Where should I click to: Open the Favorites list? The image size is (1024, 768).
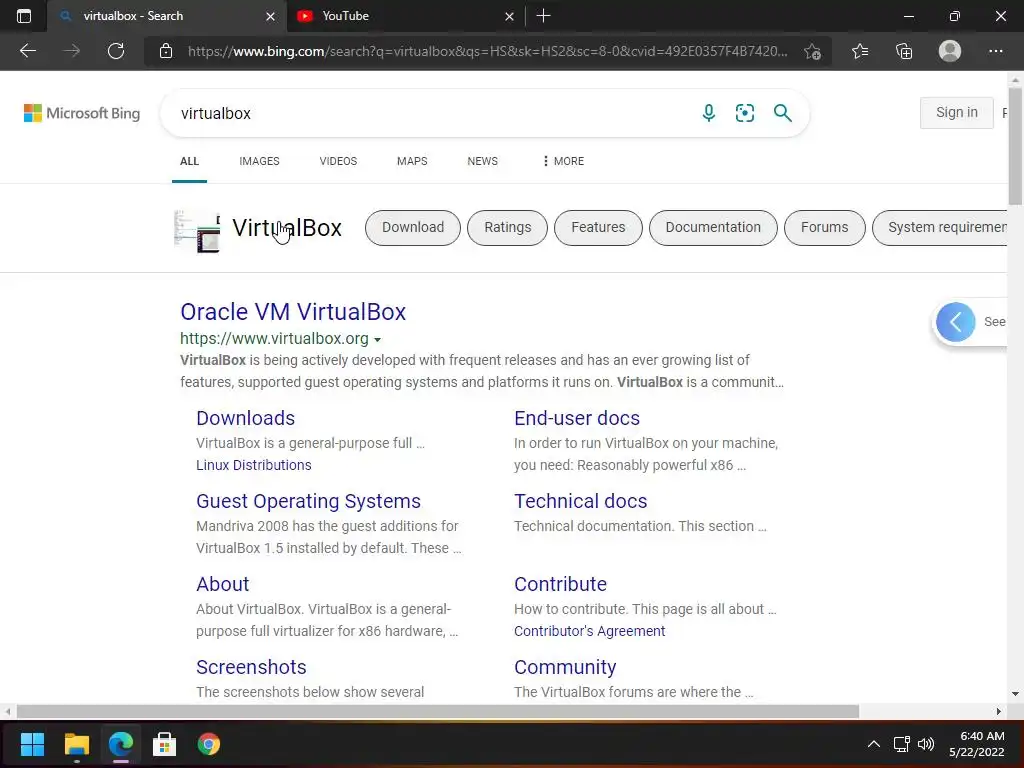(859, 51)
